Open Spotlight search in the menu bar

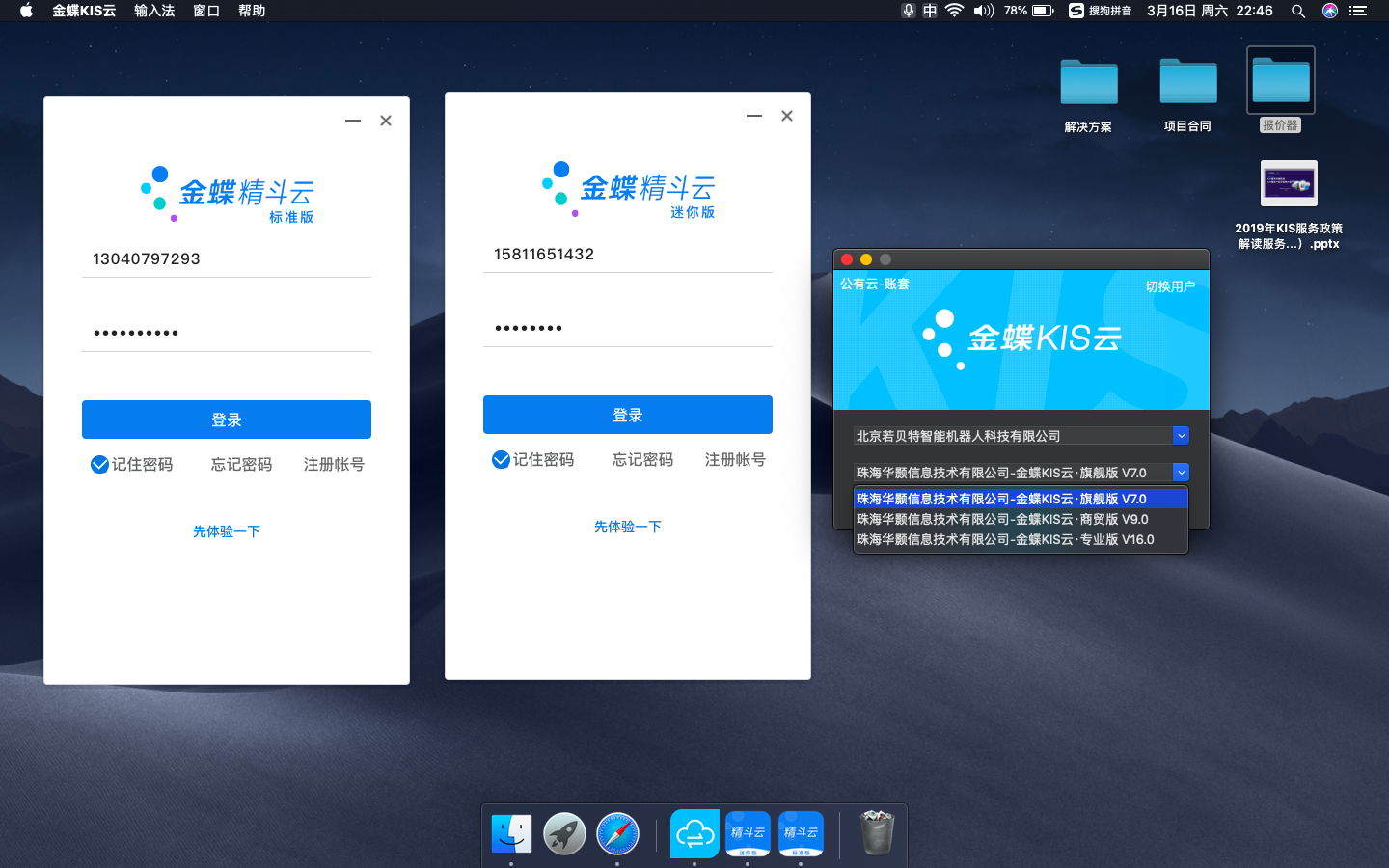(1298, 11)
